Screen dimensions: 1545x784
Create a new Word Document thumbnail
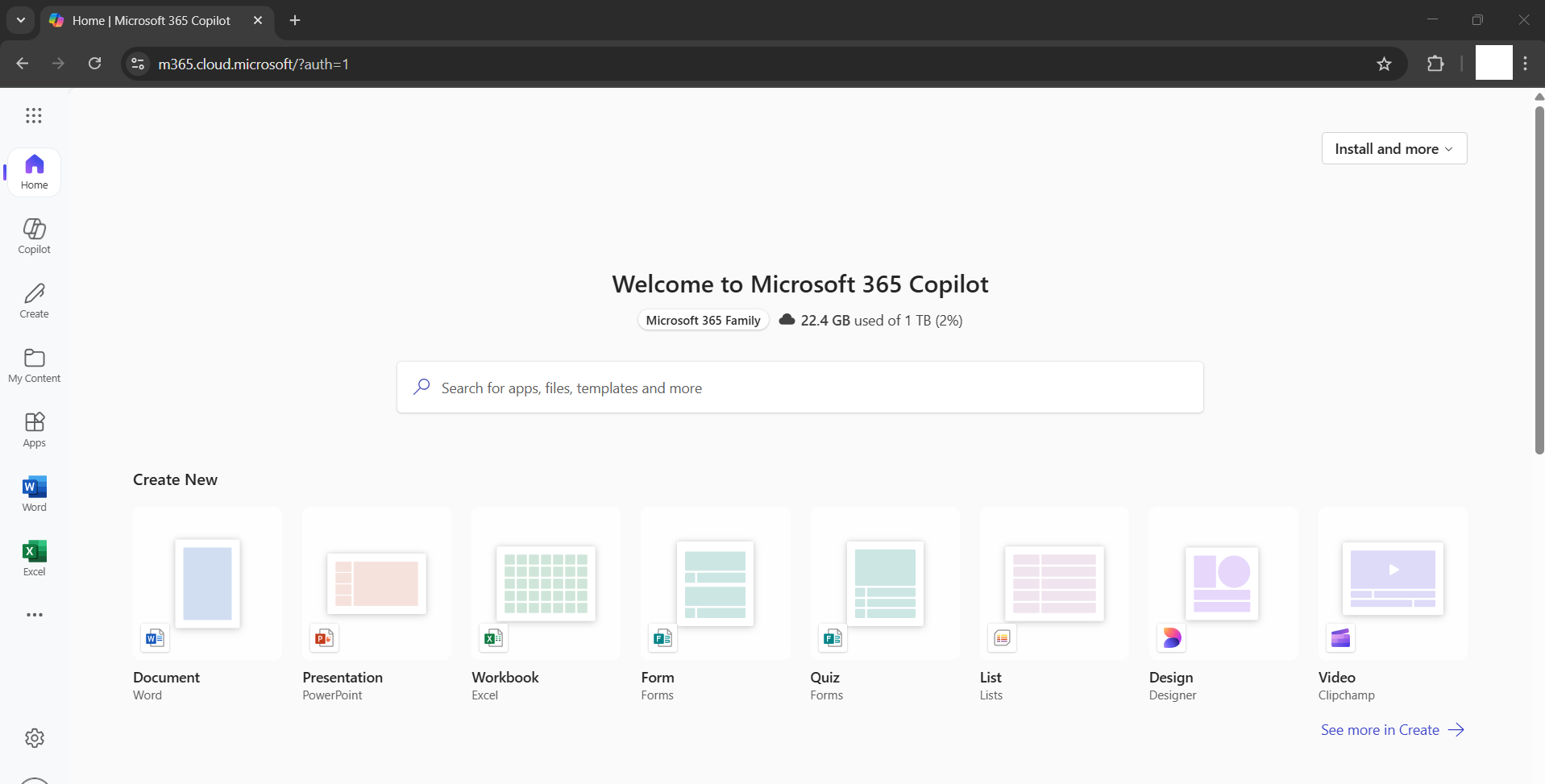click(207, 583)
